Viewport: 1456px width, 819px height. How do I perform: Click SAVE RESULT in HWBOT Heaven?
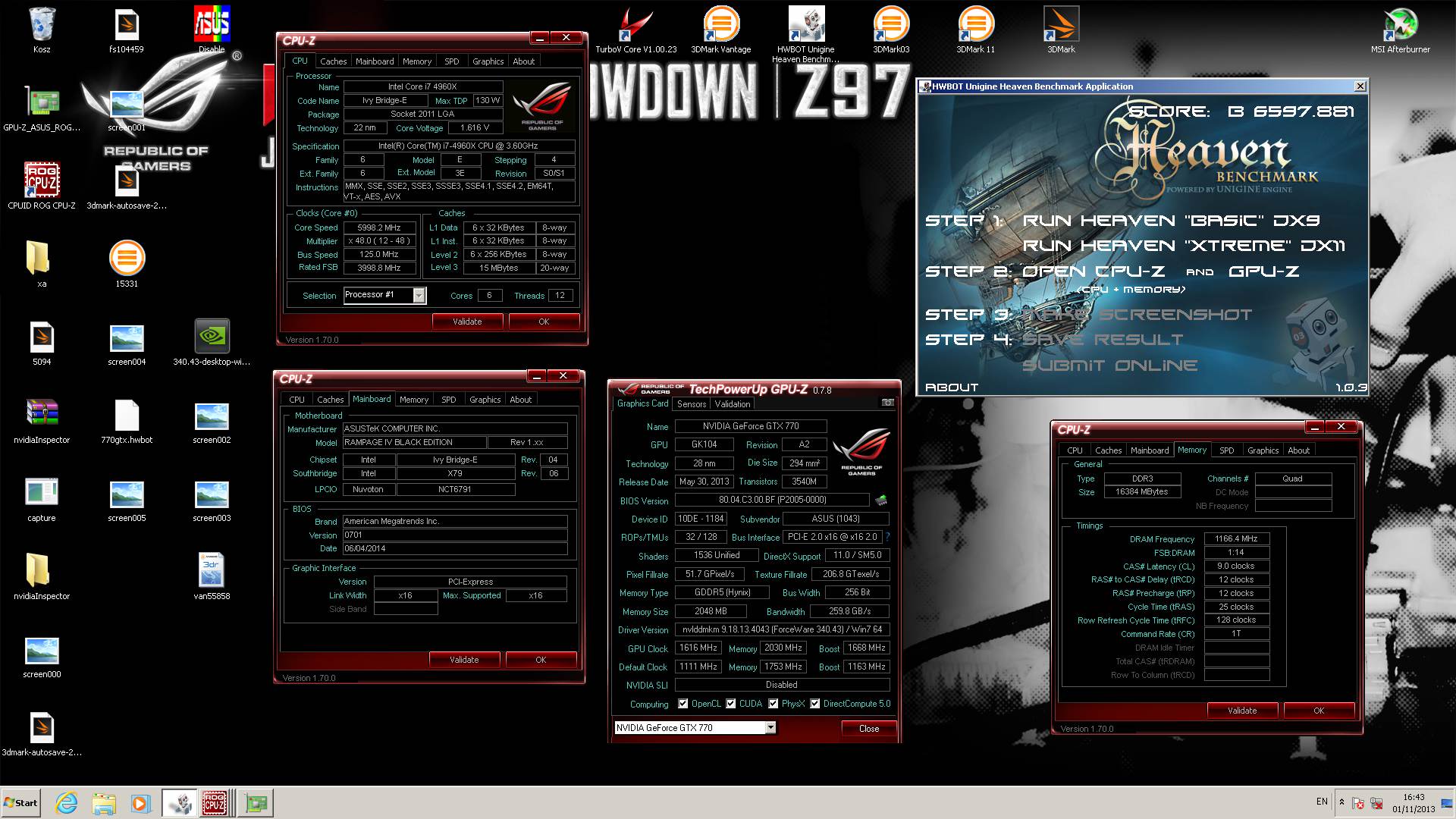1103,340
